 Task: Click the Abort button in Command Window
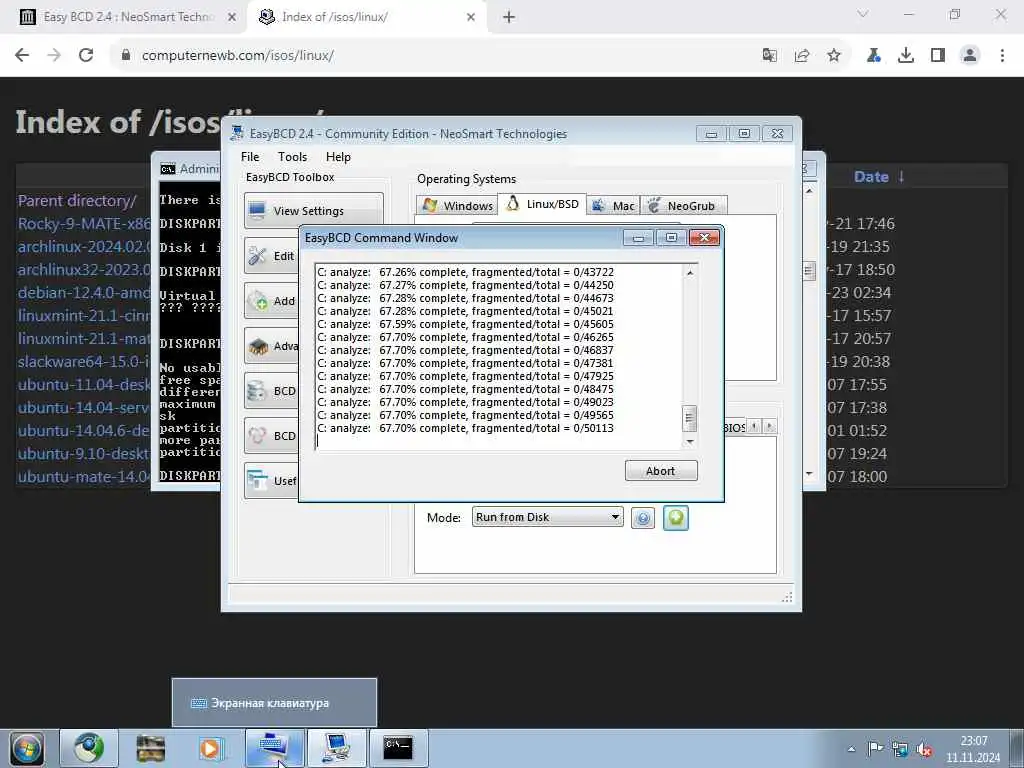click(661, 471)
